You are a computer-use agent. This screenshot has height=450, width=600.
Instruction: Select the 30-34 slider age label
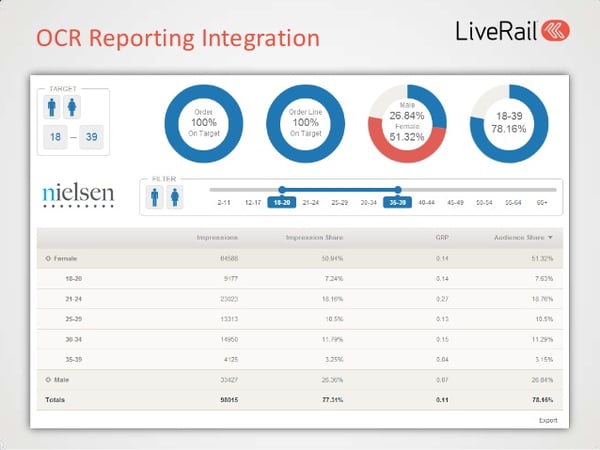[368, 202]
